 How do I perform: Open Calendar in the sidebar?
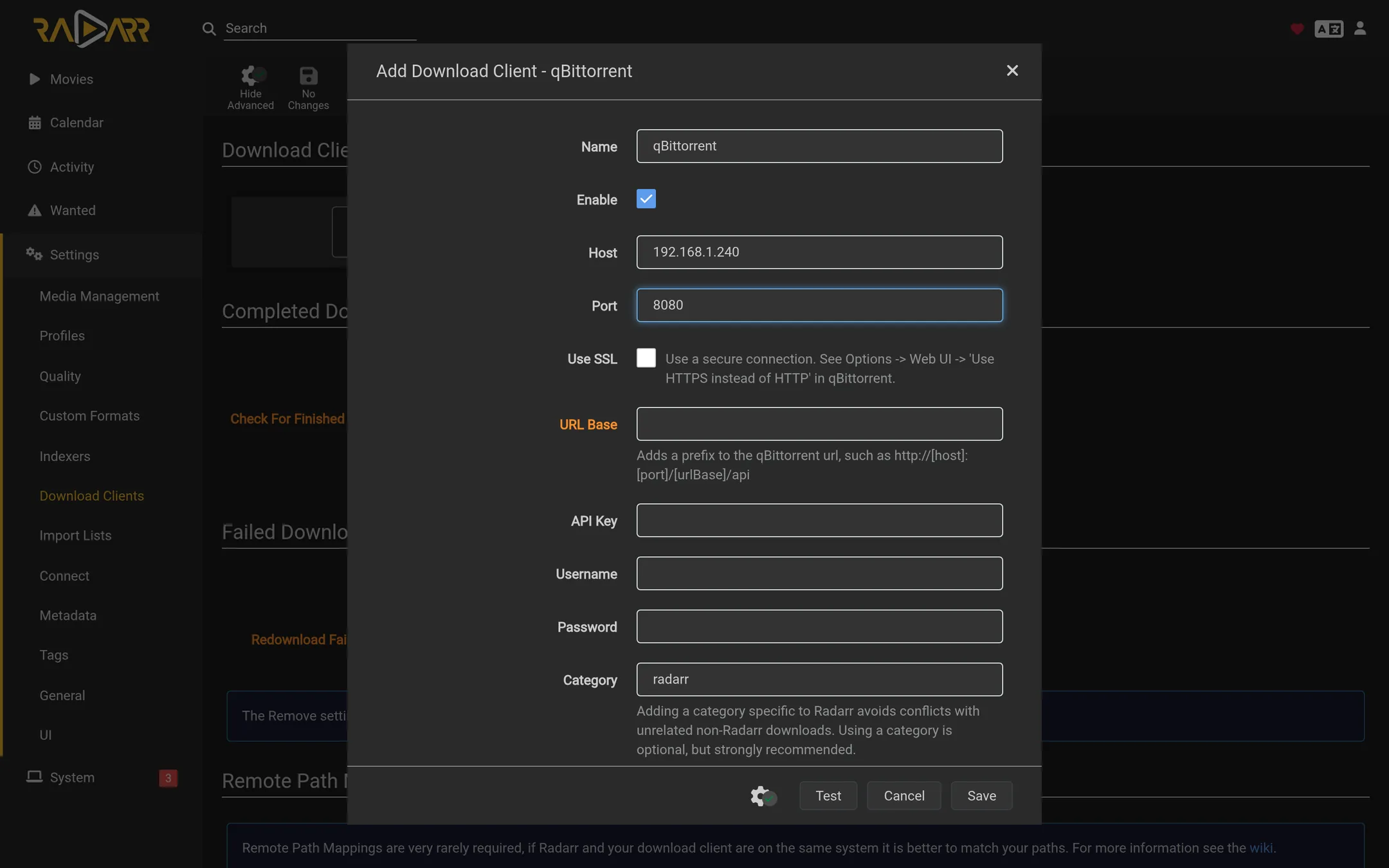pos(77,122)
